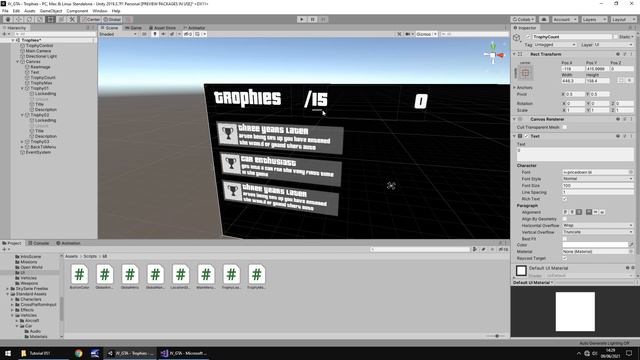
Task: Click the Gizmos button in Scene view
Action: click(x=426, y=34)
